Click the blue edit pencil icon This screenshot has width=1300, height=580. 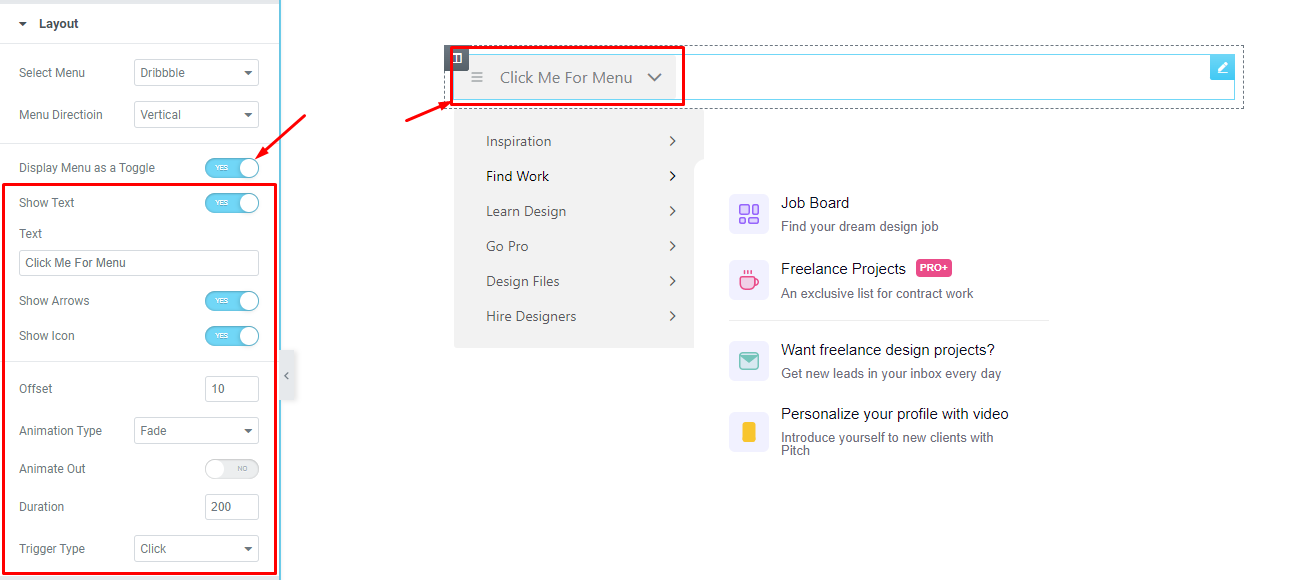(x=1221, y=68)
